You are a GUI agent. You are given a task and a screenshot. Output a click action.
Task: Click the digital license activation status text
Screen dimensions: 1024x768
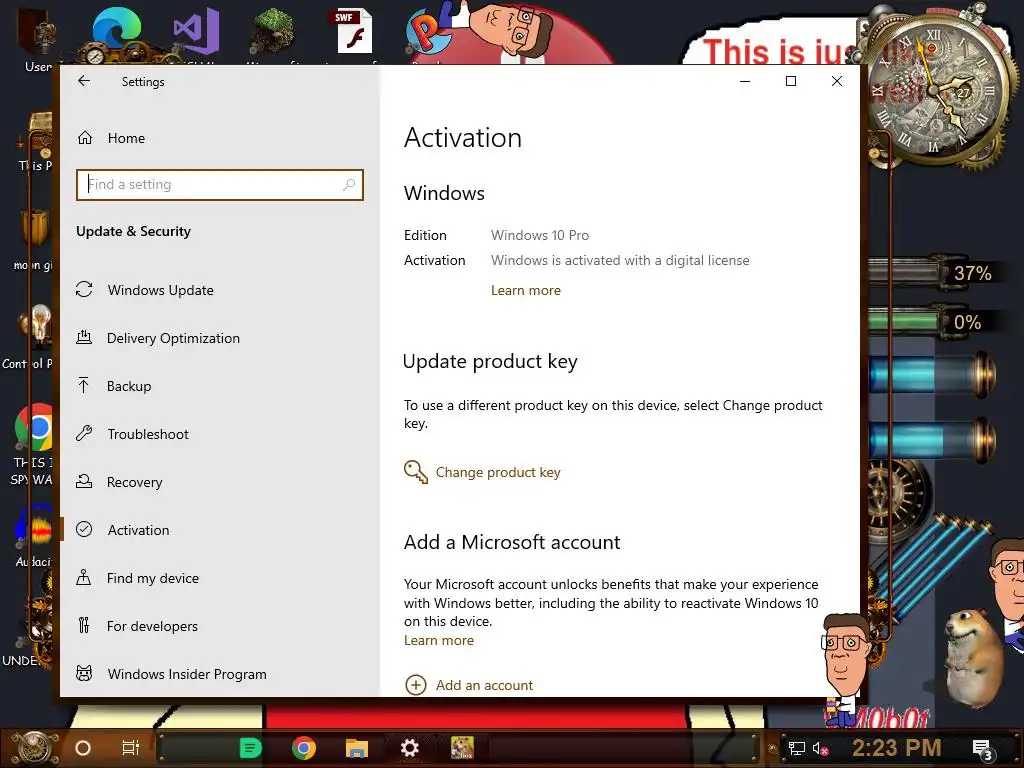coord(620,261)
